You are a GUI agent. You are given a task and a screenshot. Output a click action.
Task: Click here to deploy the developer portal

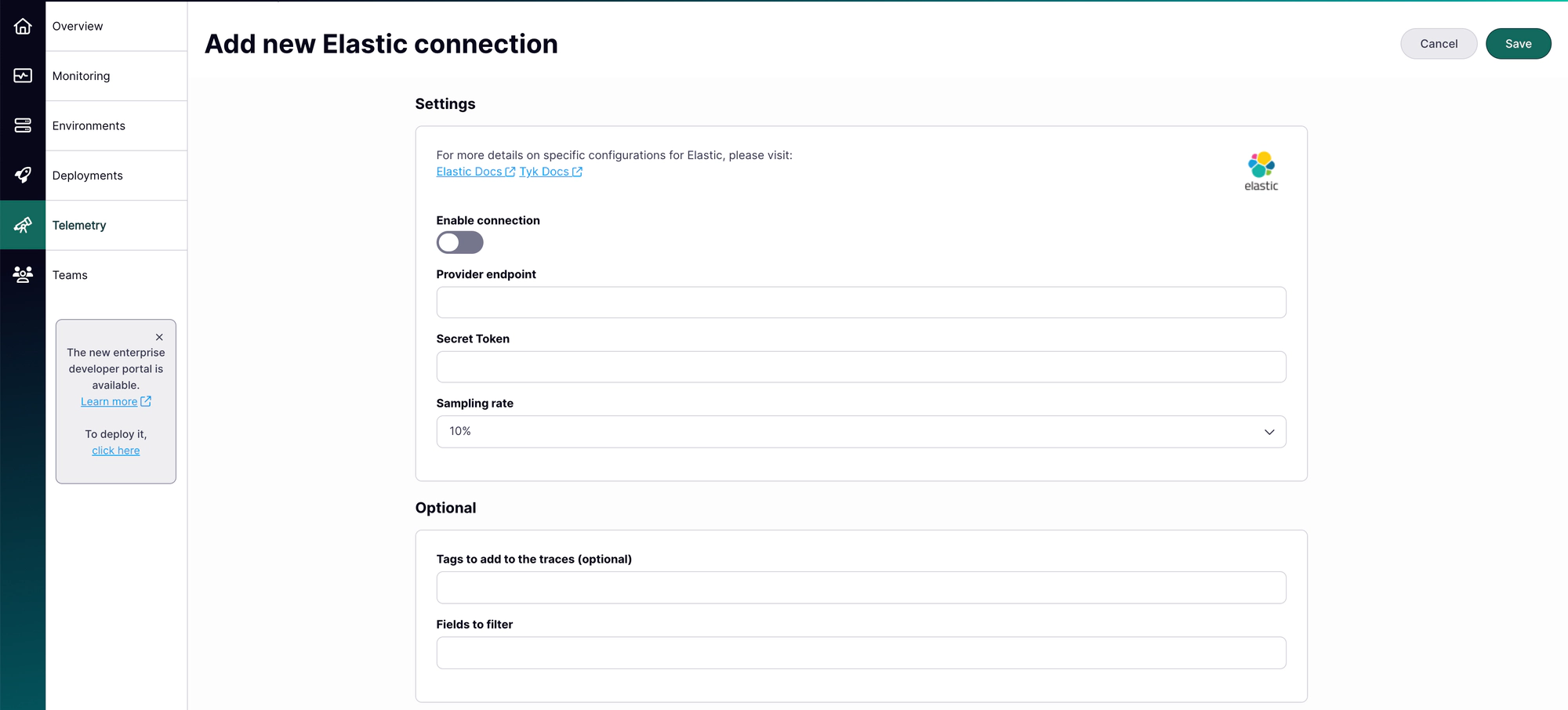(115, 450)
